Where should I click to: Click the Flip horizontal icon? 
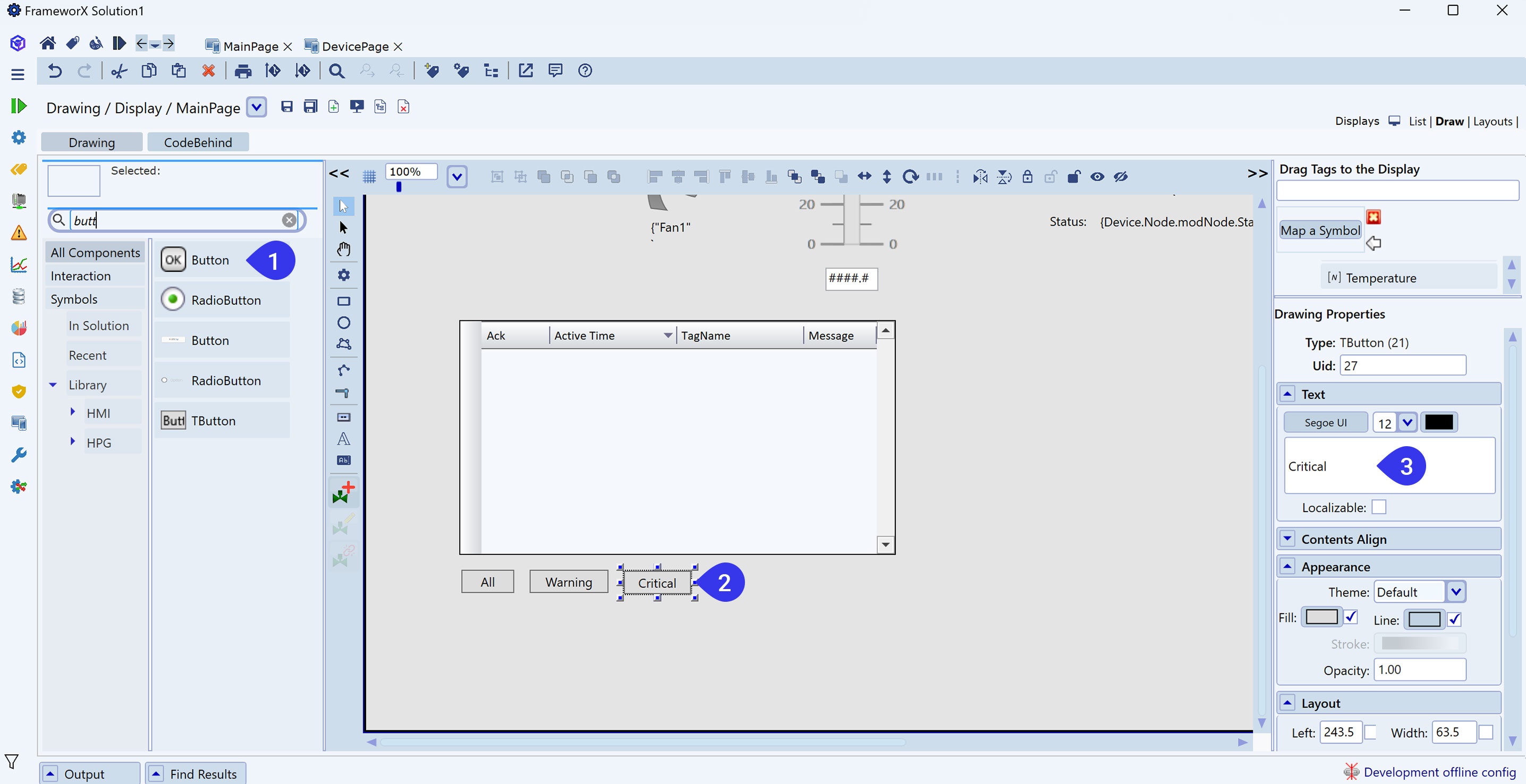pyautogui.click(x=980, y=176)
